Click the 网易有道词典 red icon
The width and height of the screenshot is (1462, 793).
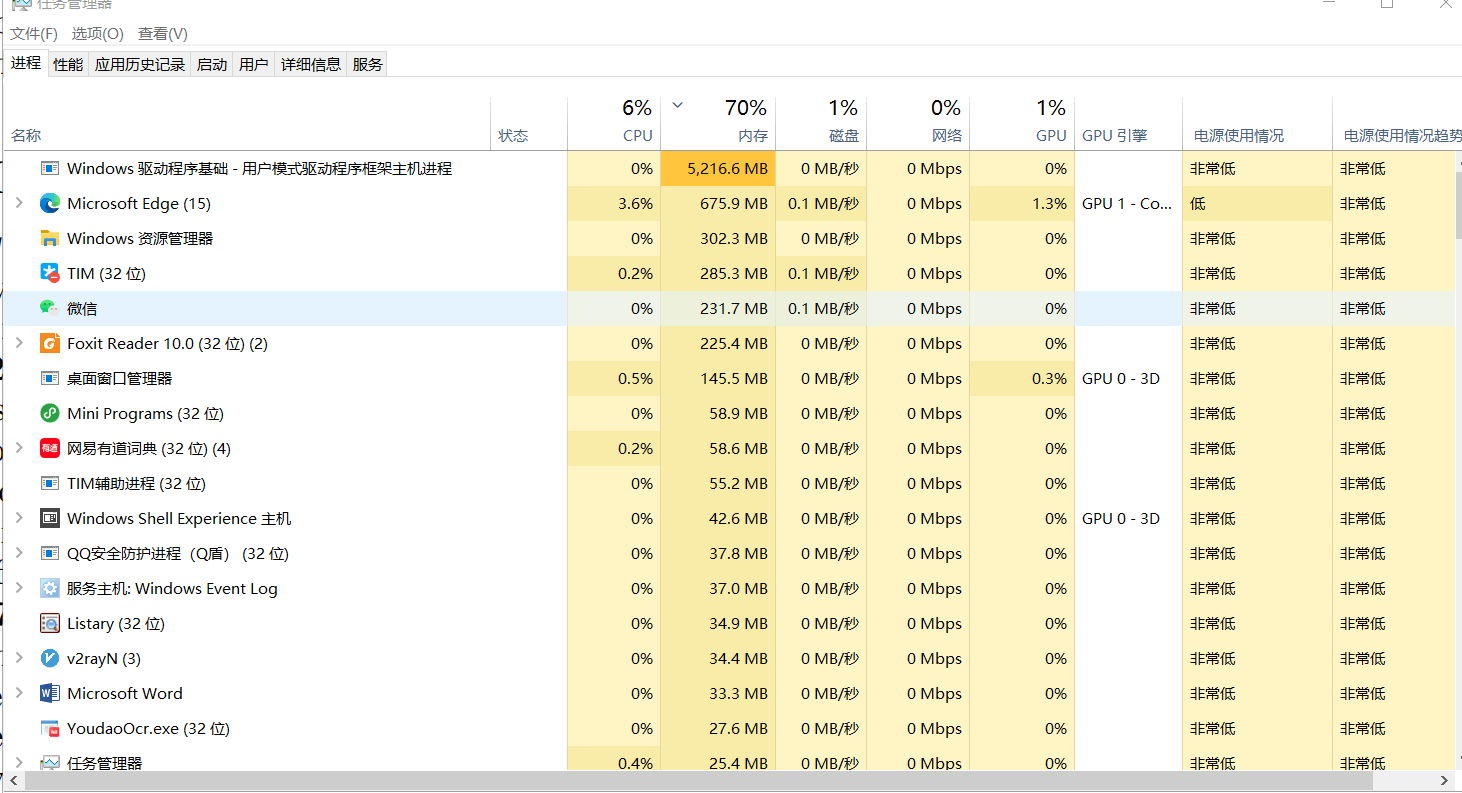pyautogui.click(x=50, y=448)
